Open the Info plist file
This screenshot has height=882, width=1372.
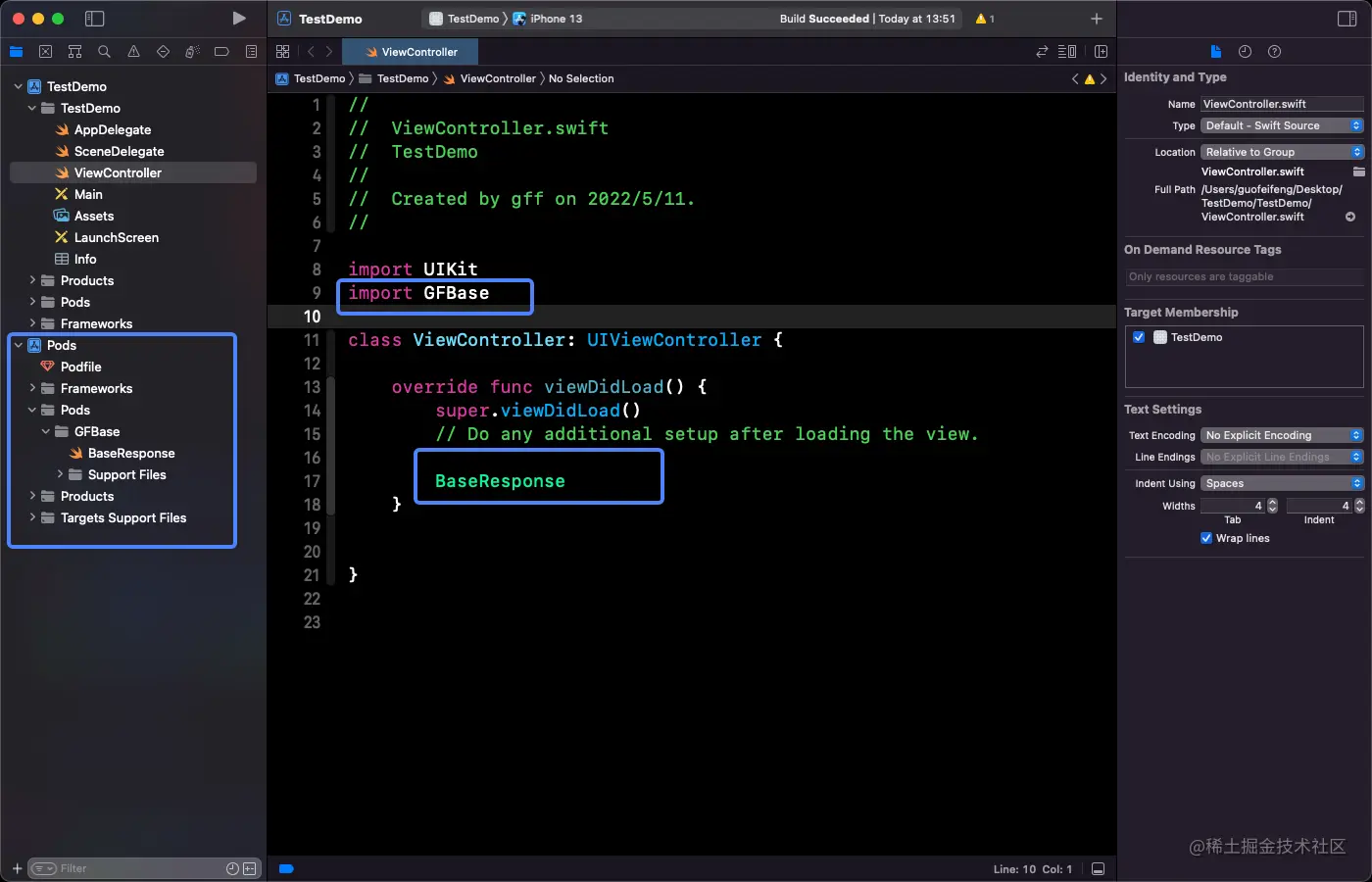coord(85,259)
